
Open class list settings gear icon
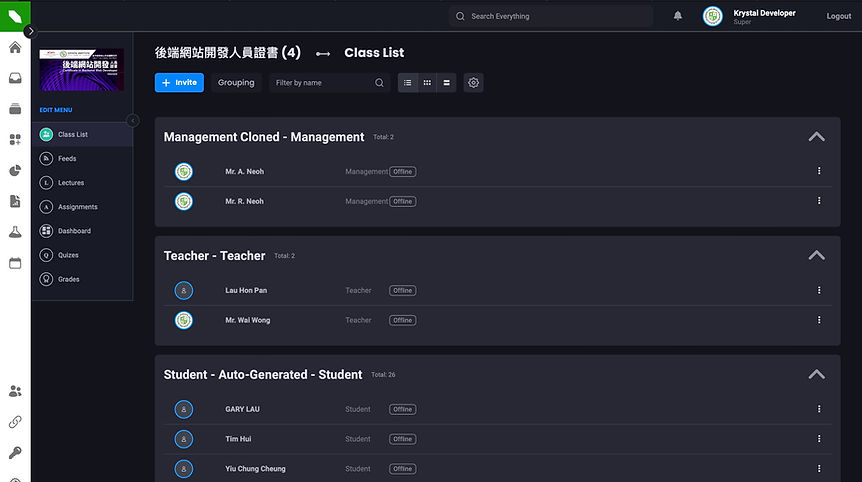(x=473, y=83)
